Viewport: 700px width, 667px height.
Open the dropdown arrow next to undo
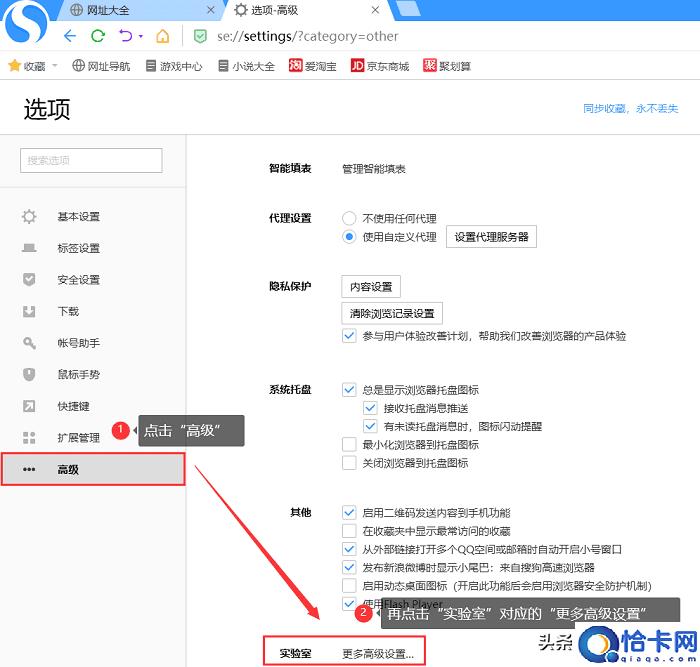pos(141,36)
